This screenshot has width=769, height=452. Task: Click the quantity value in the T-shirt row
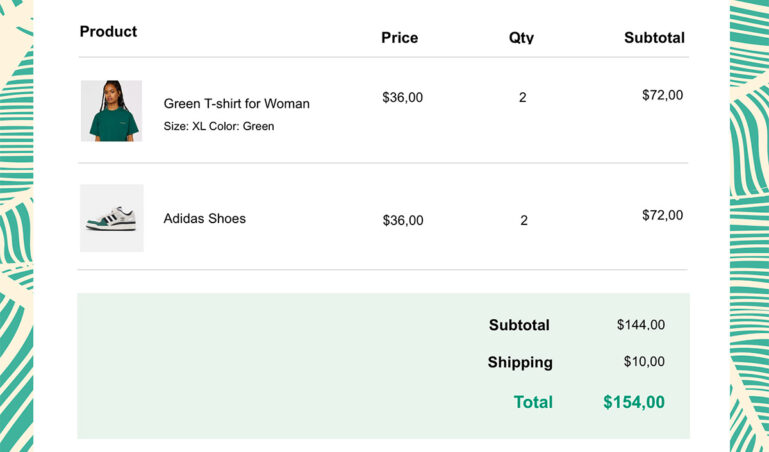point(523,97)
